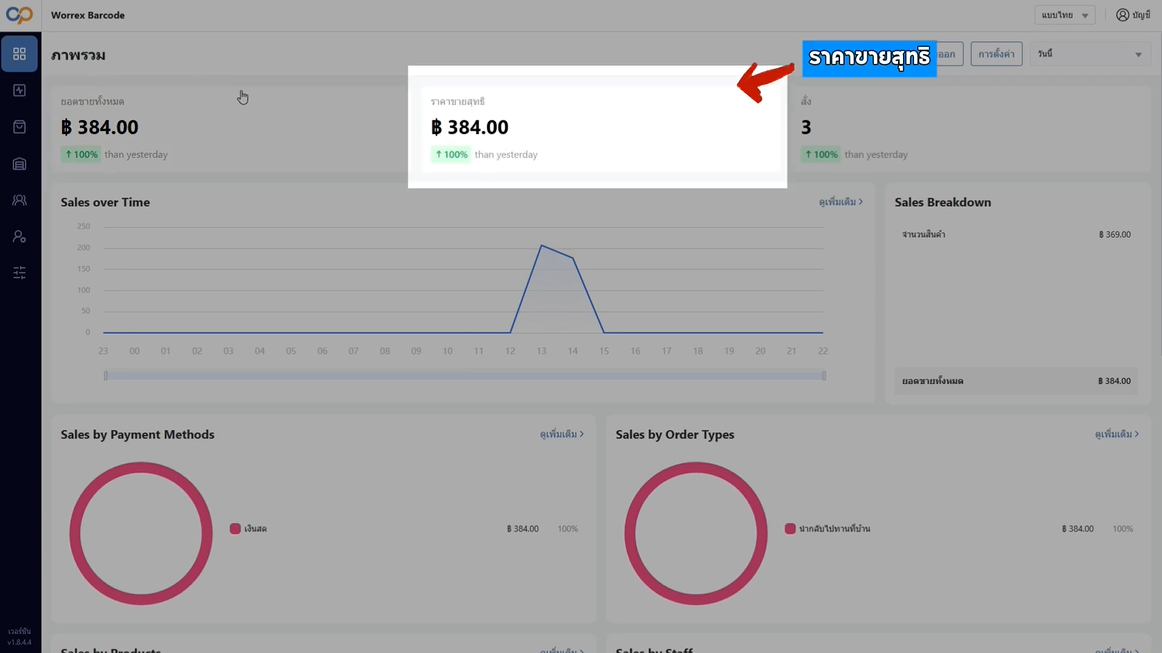Image resolution: width=1162 pixels, height=653 pixels.
Task: Open ดูเพิ่มเติม for Sales by Payment Methods
Action: [562, 434]
